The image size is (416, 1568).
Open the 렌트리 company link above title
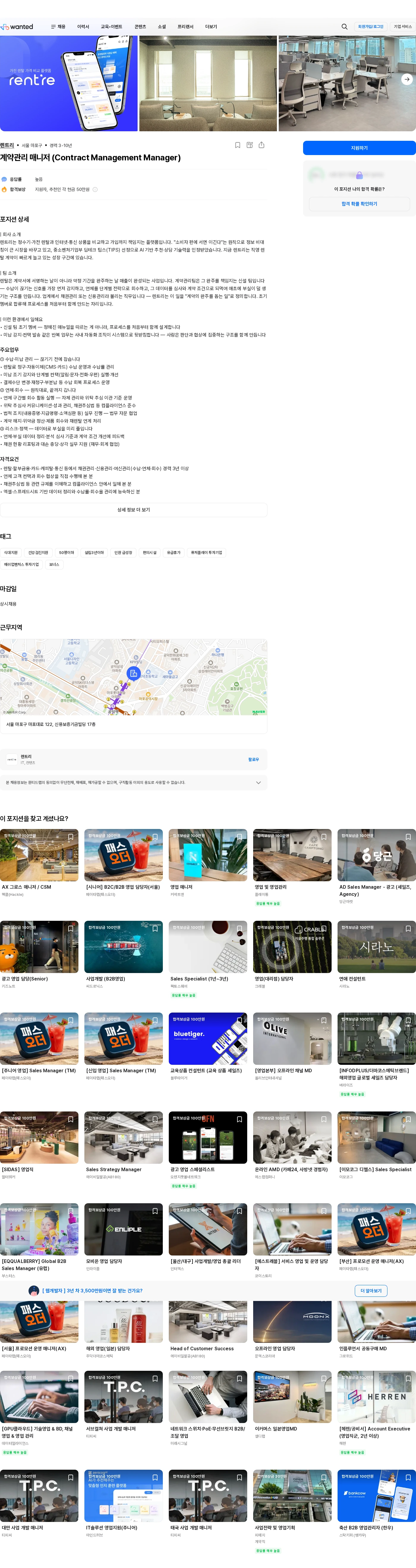point(7,146)
